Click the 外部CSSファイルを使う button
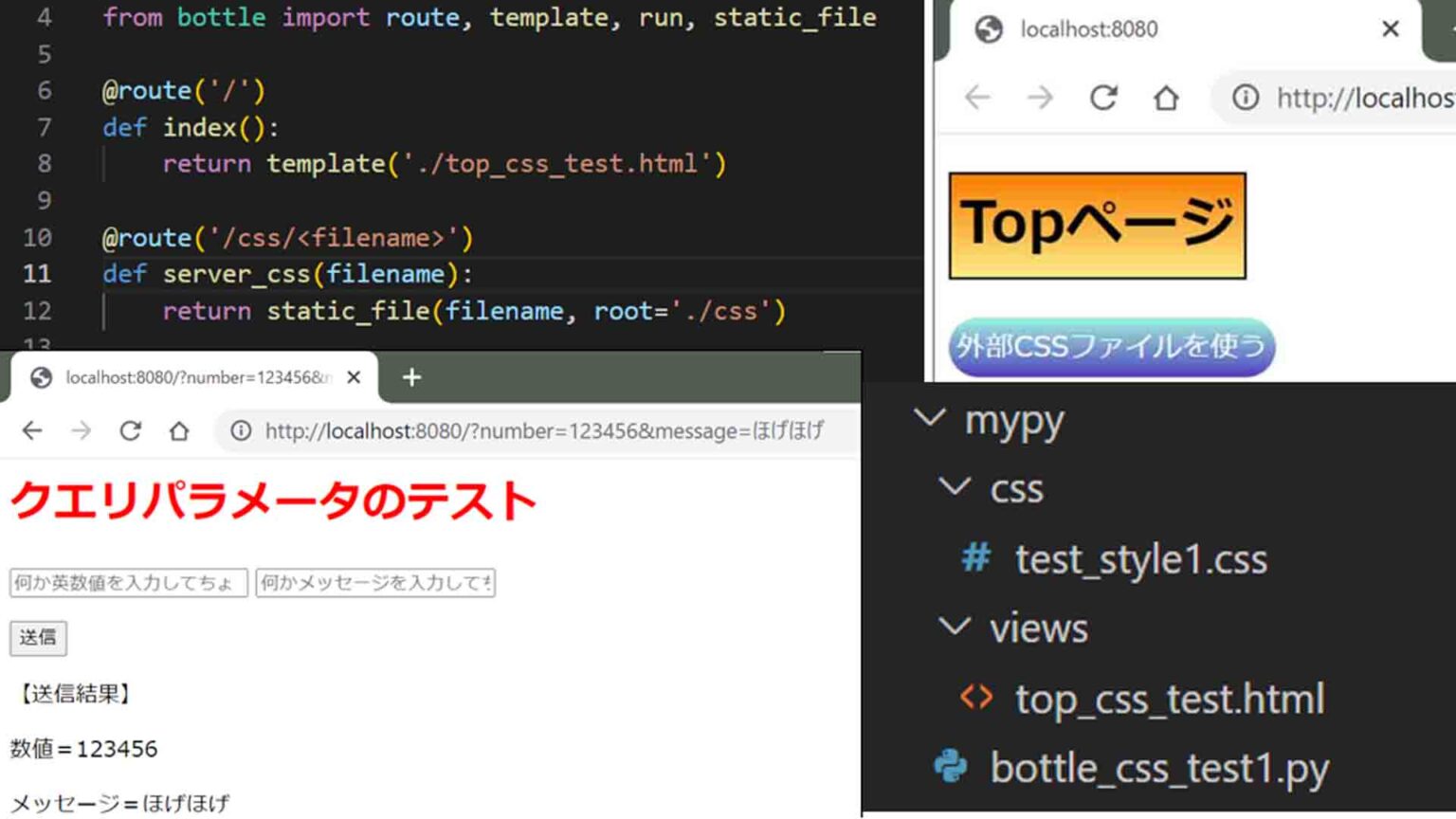This screenshot has width=1456, height=819. coord(1111,347)
